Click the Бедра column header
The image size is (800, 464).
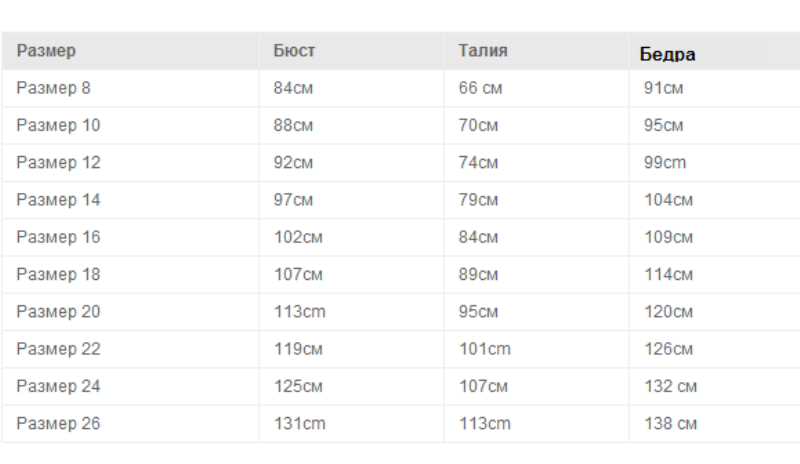pos(668,54)
